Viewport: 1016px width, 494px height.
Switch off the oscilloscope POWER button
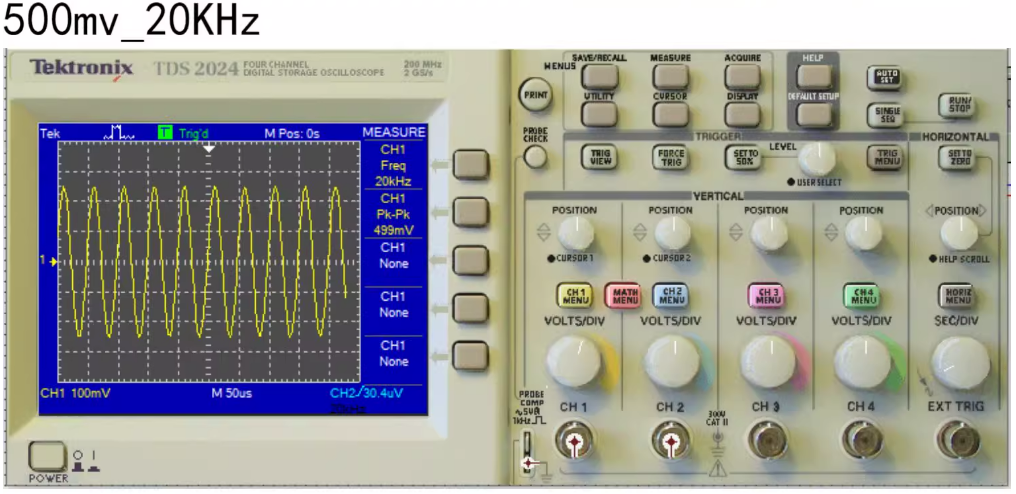47,457
